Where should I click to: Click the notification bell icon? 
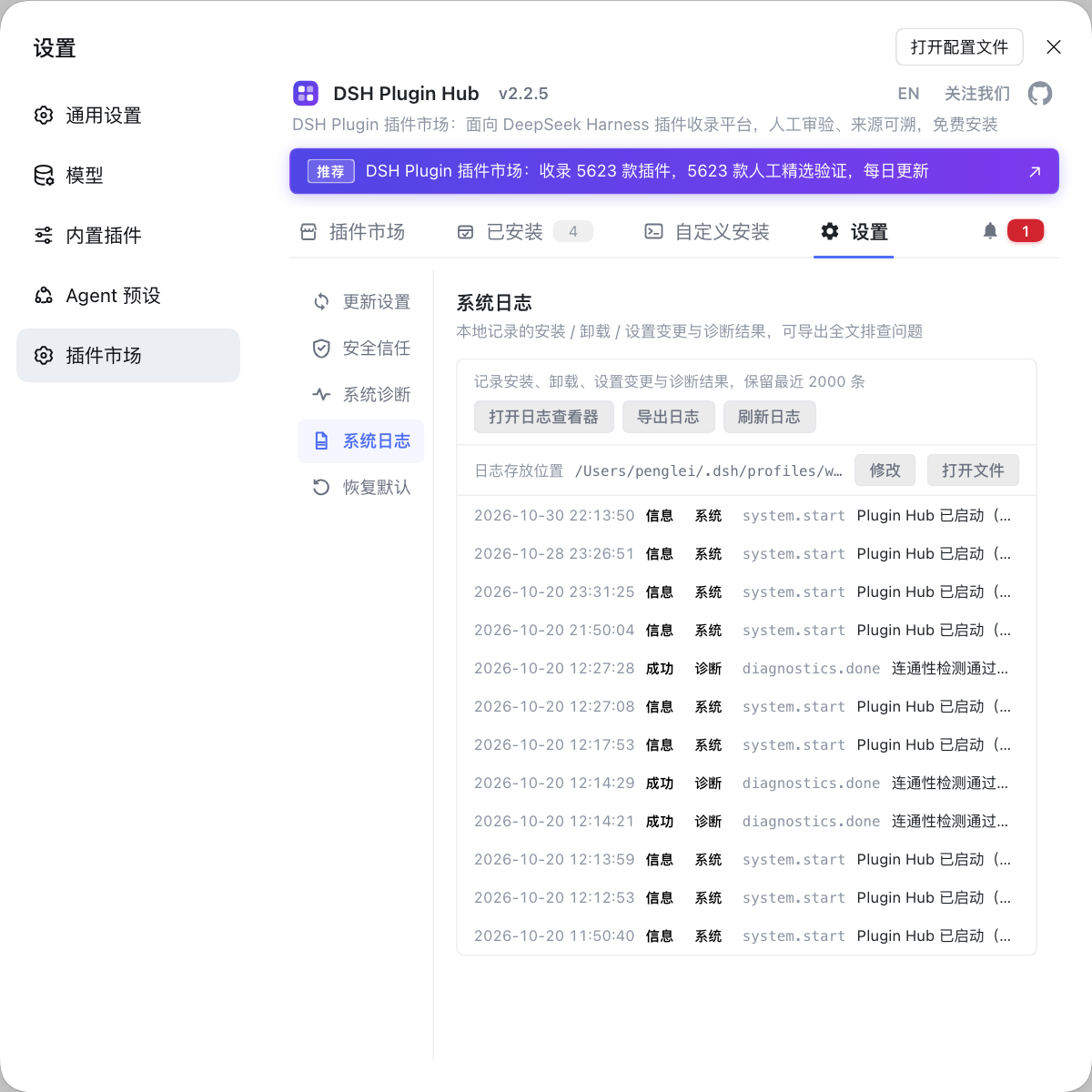click(990, 231)
